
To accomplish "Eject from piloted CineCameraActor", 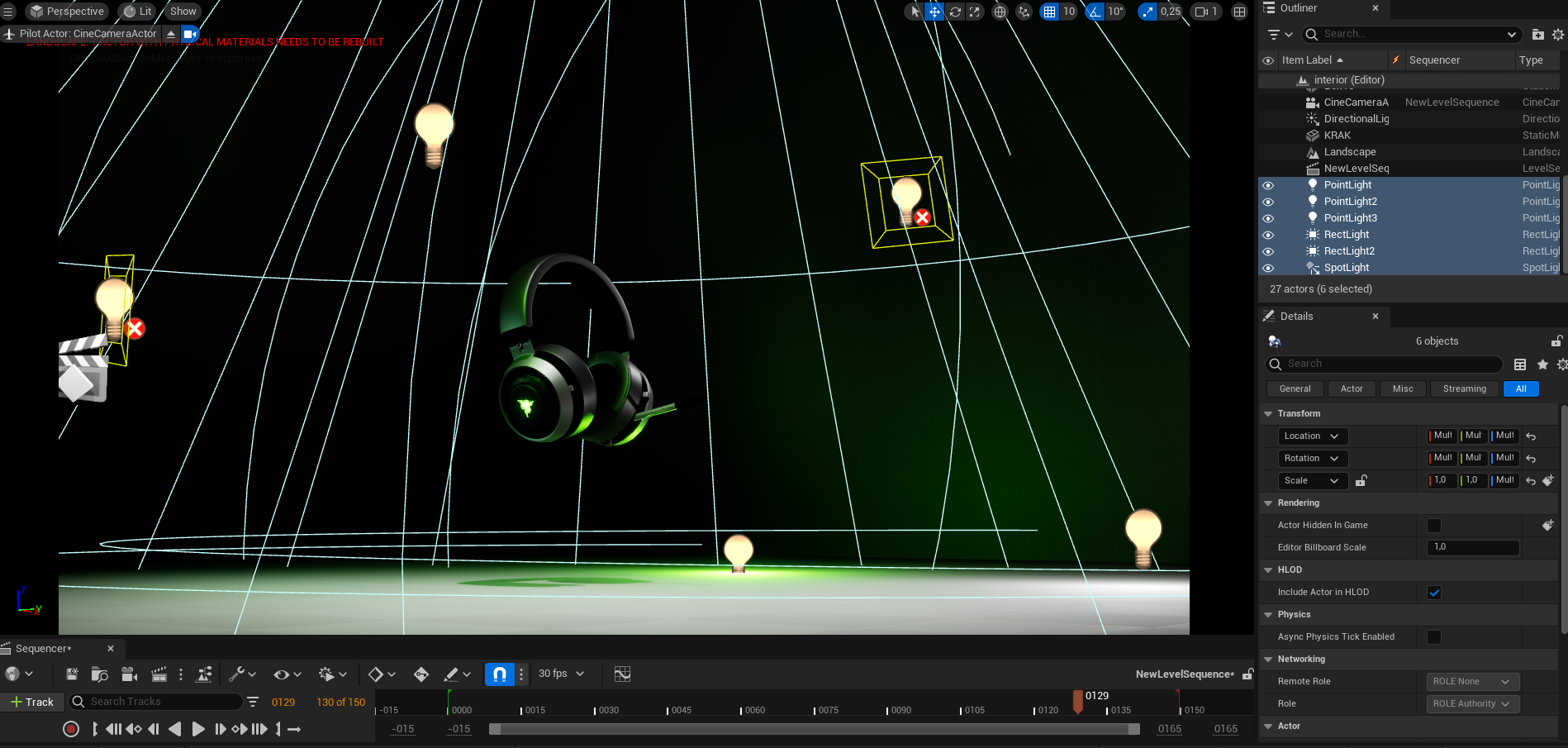I will click(x=171, y=34).
